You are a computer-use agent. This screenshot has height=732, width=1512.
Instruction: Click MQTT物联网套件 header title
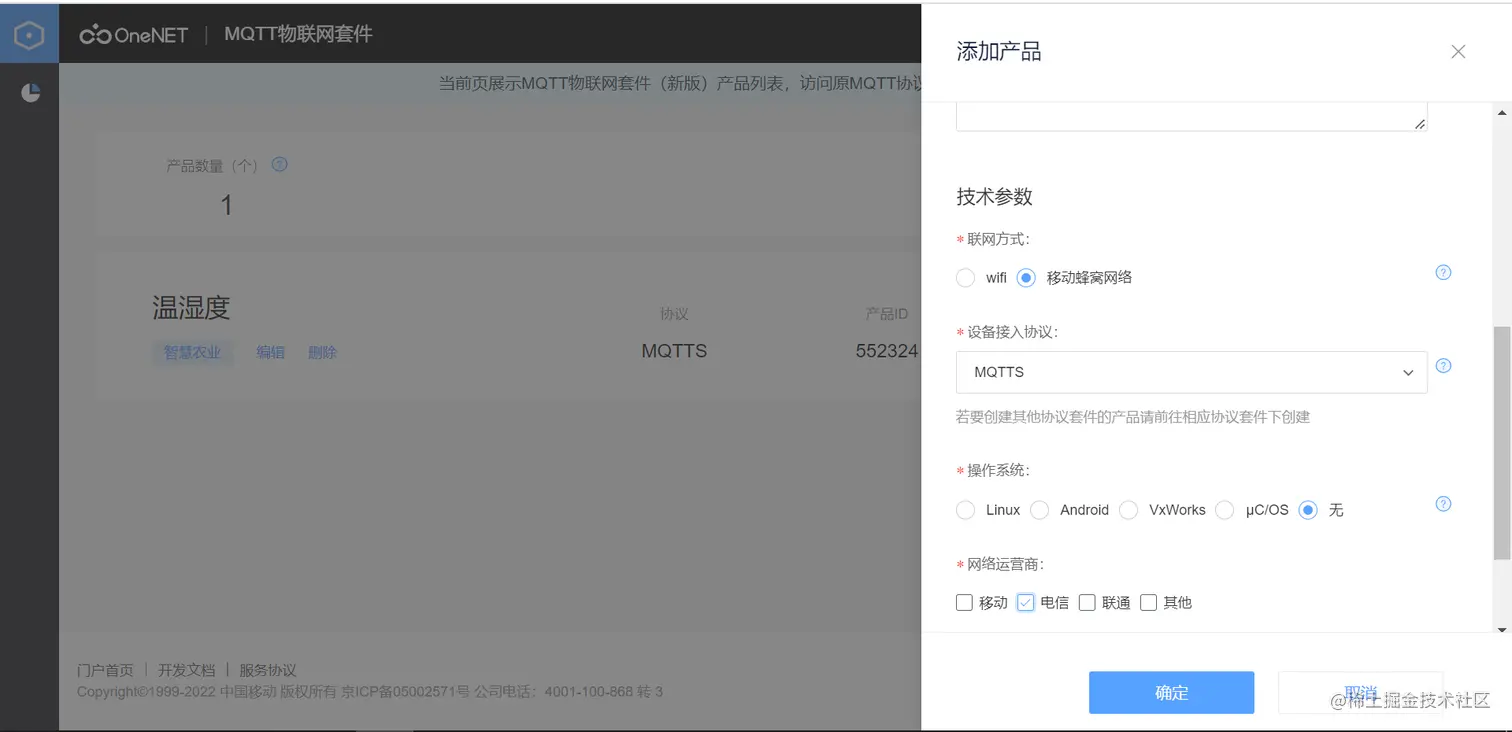(x=298, y=34)
